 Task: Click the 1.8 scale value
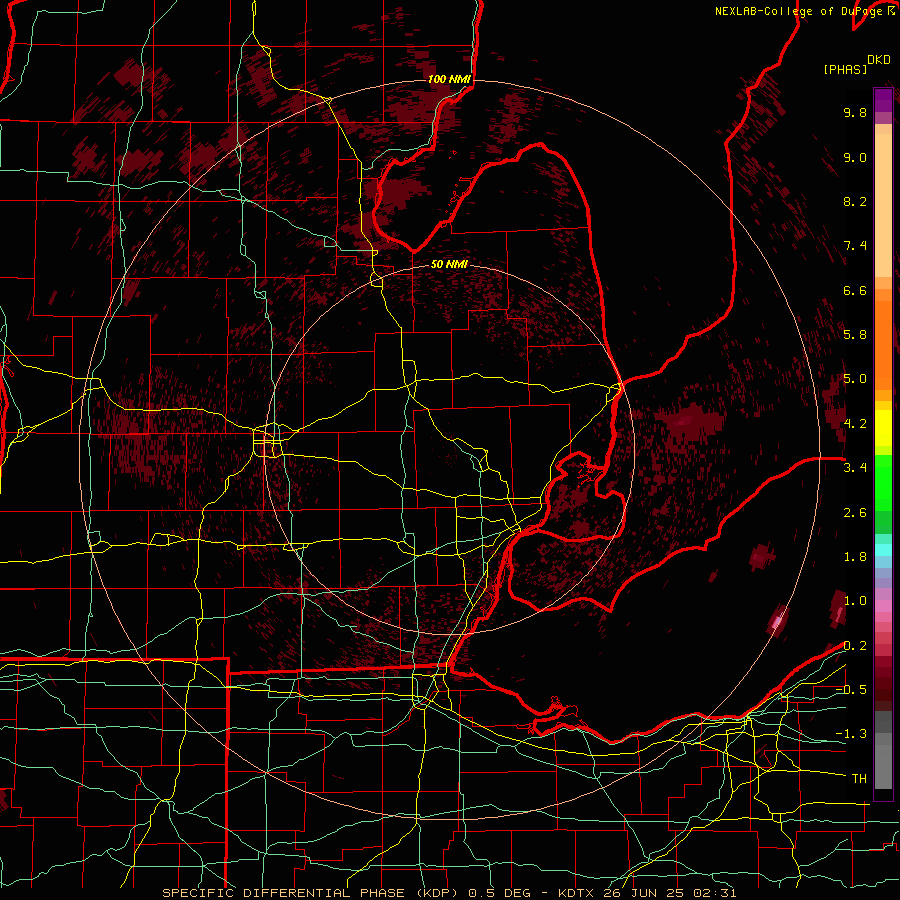[x=855, y=557]
